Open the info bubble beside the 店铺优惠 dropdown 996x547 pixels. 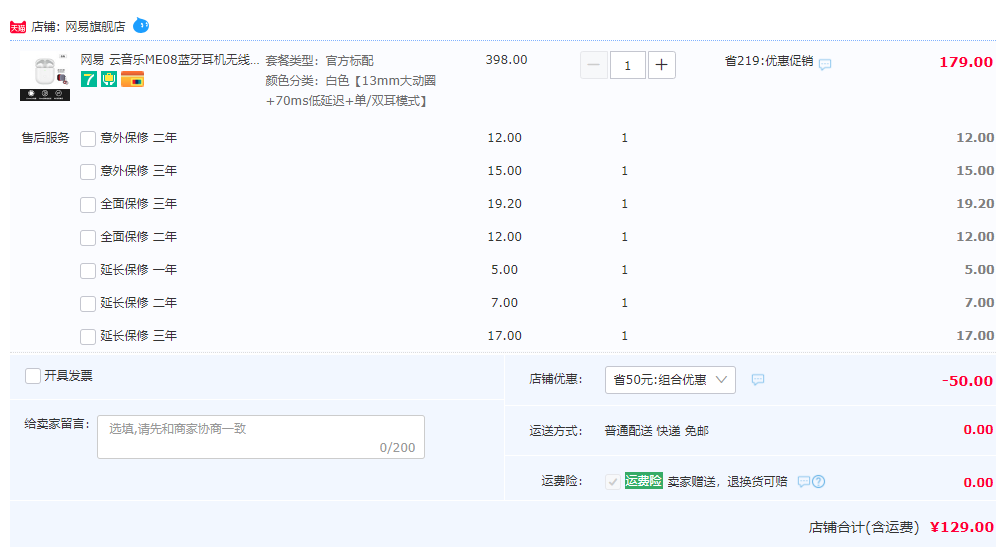[x=758, y=380]
